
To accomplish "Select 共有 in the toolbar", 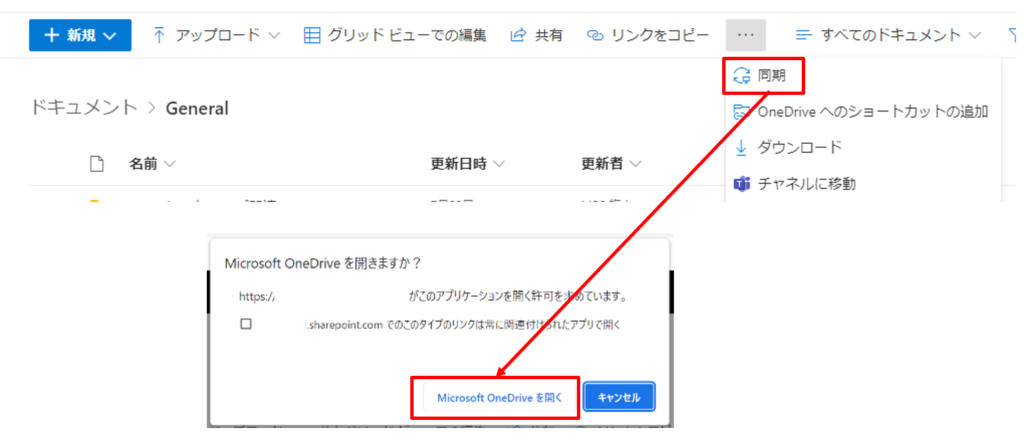I will pyautogui.click(x=536, y=35).
